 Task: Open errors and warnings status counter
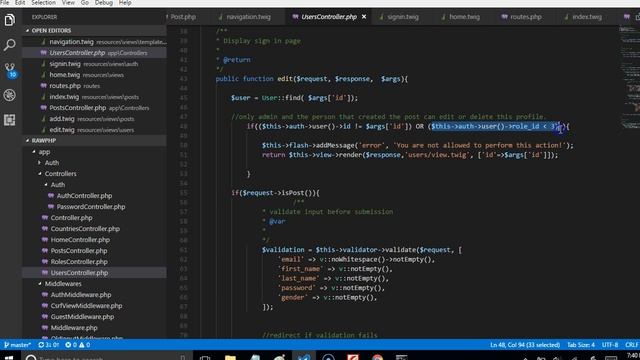pyautogui.click(x=78, y=345)
